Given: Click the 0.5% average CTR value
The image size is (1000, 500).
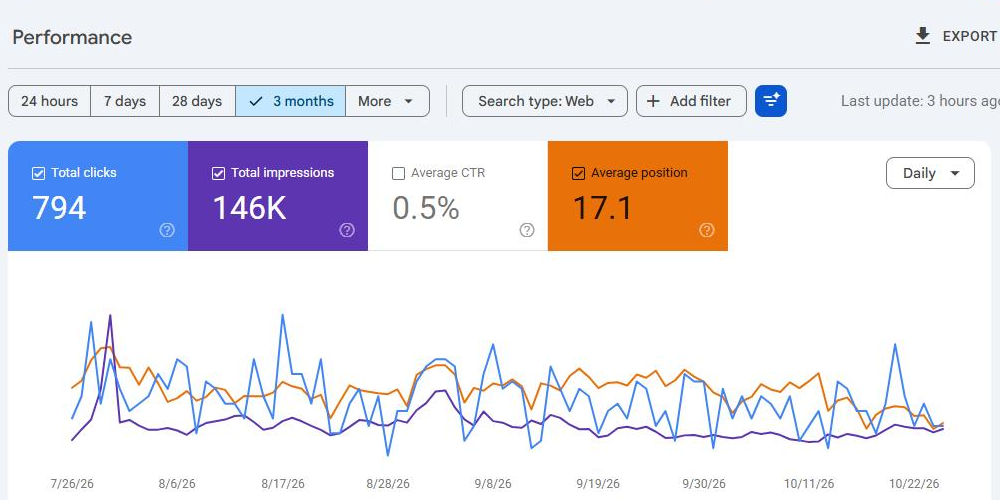Looking at the screenshot, I should click(425, 208).
